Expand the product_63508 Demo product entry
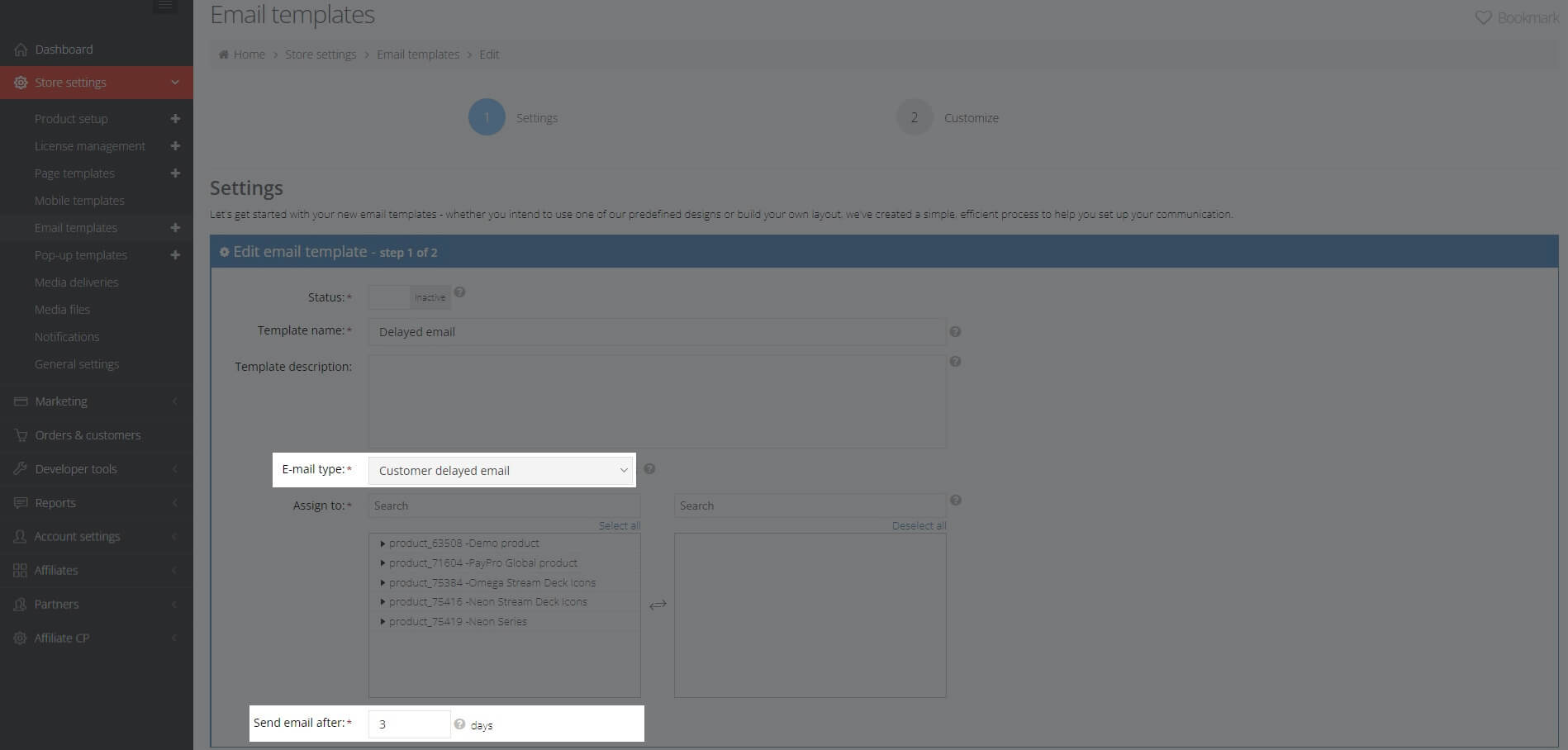 (x=382, y=543)
